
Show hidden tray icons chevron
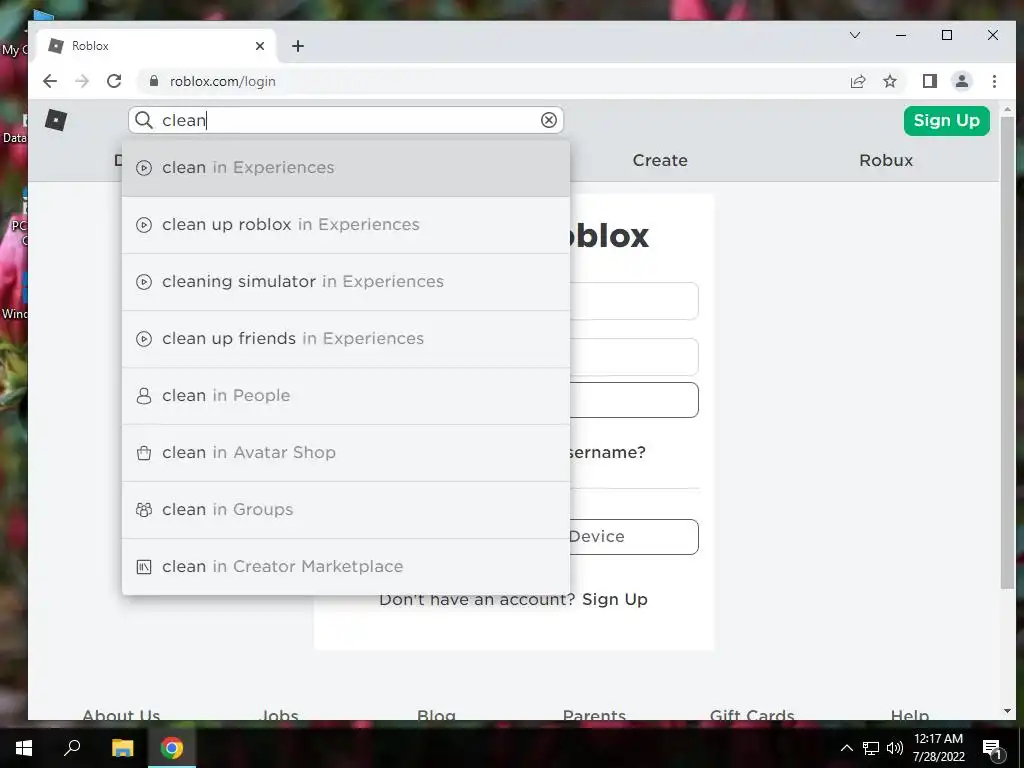[846, 748]
